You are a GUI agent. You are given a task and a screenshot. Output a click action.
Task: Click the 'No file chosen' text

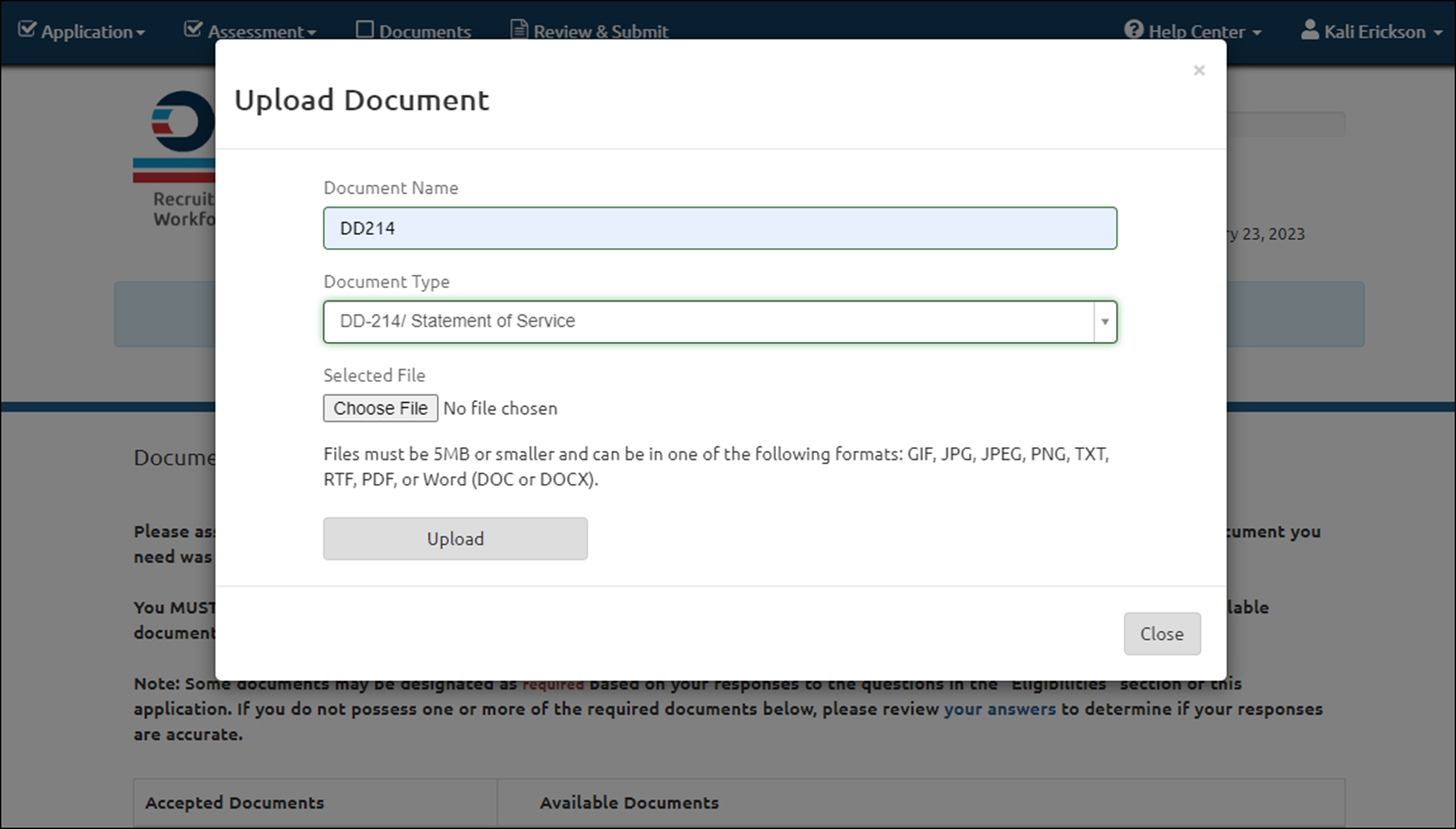click(501, 408)
